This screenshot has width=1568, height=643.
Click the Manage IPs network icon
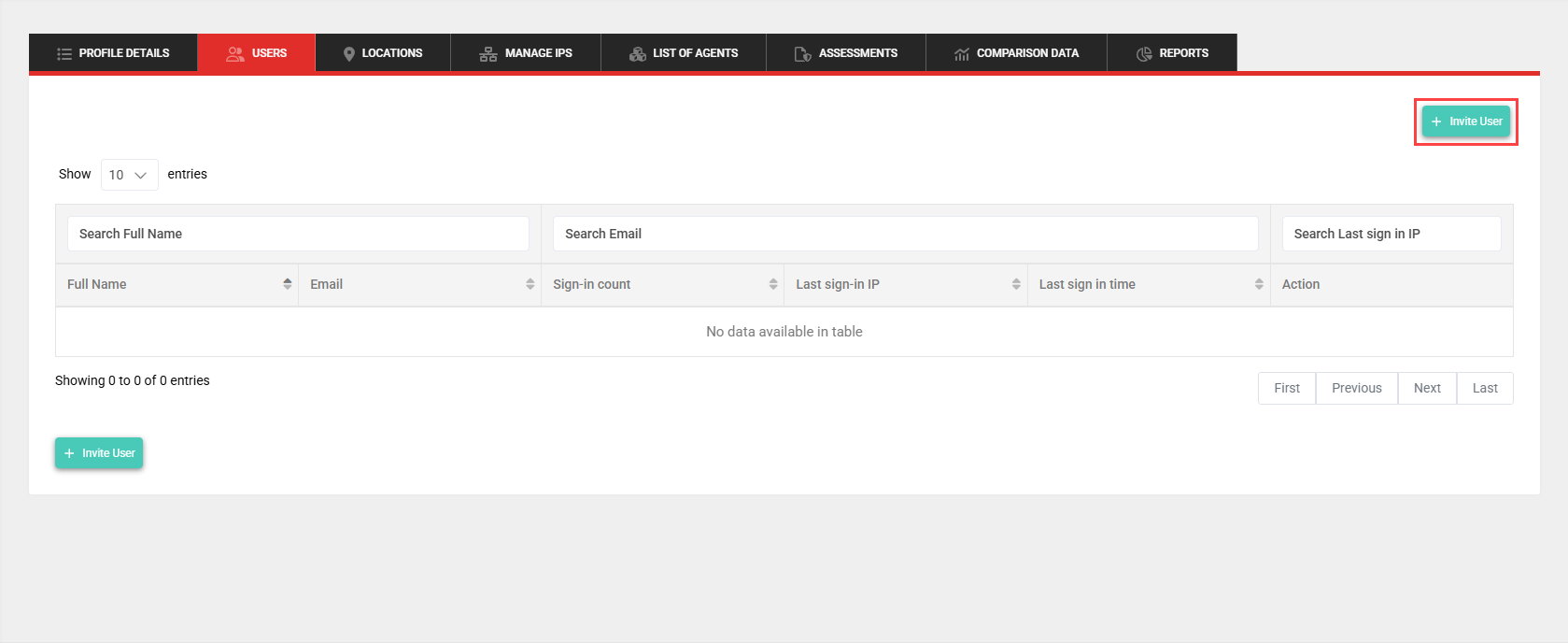click(488, 53)
